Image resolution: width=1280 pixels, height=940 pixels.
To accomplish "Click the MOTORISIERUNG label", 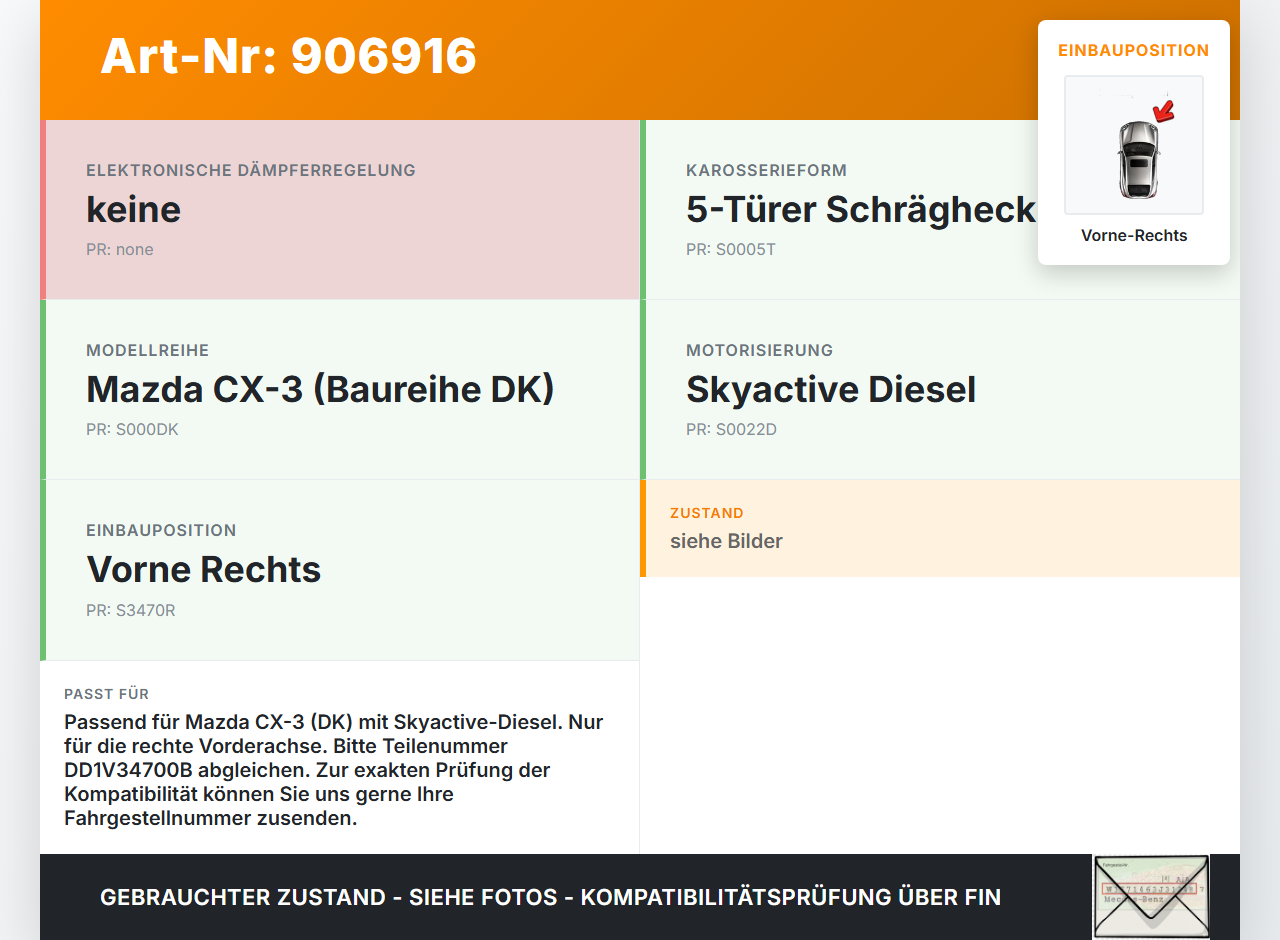I will (759, 350).
